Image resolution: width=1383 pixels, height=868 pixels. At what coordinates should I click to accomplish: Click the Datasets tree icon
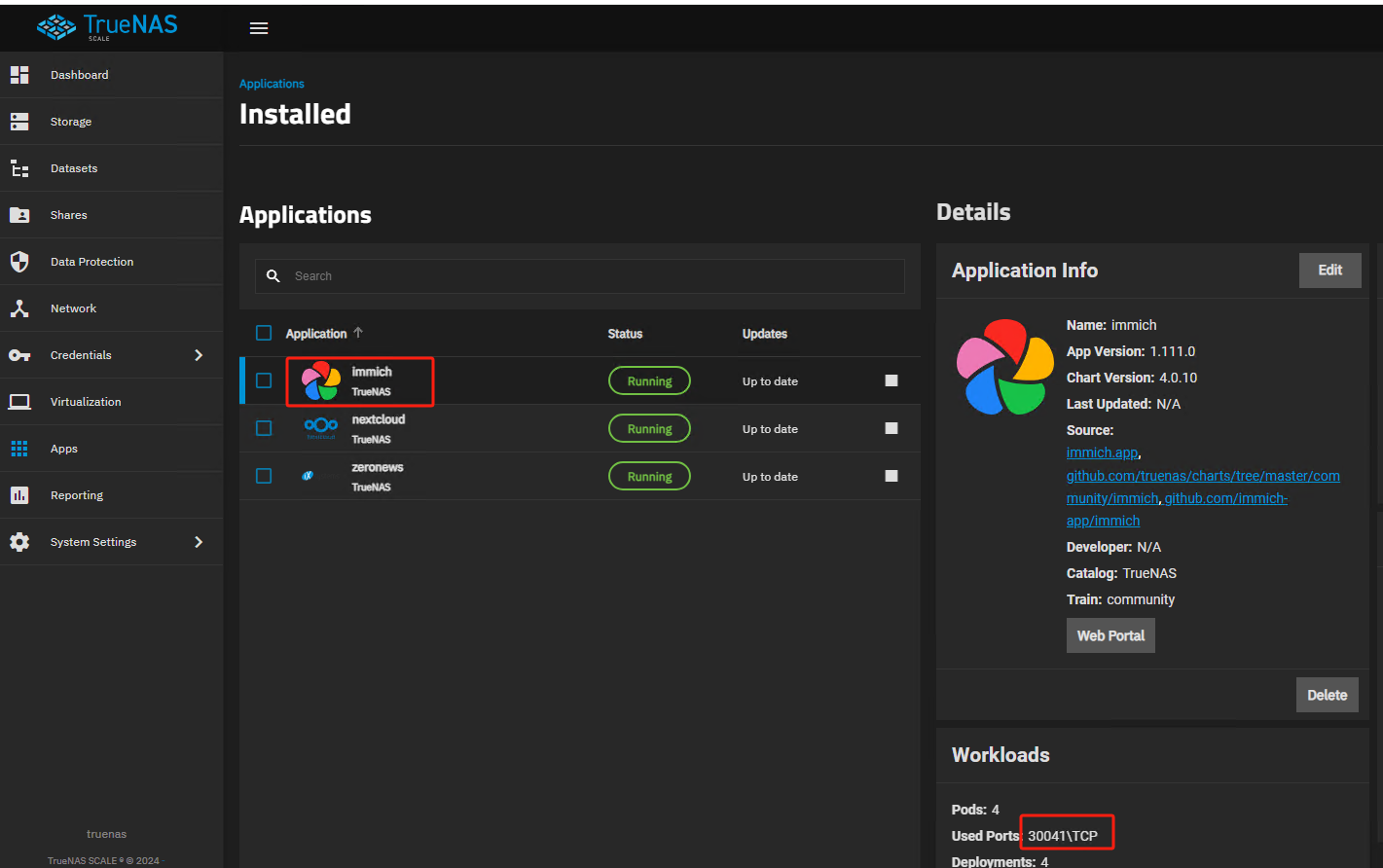(19, 168)
